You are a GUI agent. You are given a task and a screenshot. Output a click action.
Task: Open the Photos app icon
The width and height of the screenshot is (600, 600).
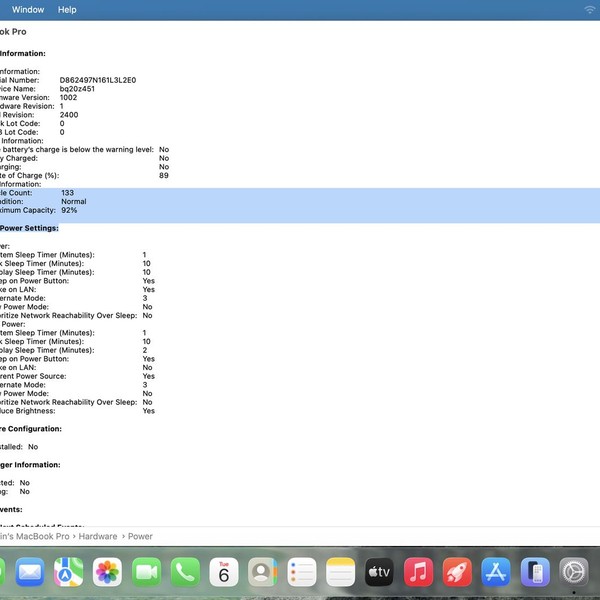coord(107,572)
